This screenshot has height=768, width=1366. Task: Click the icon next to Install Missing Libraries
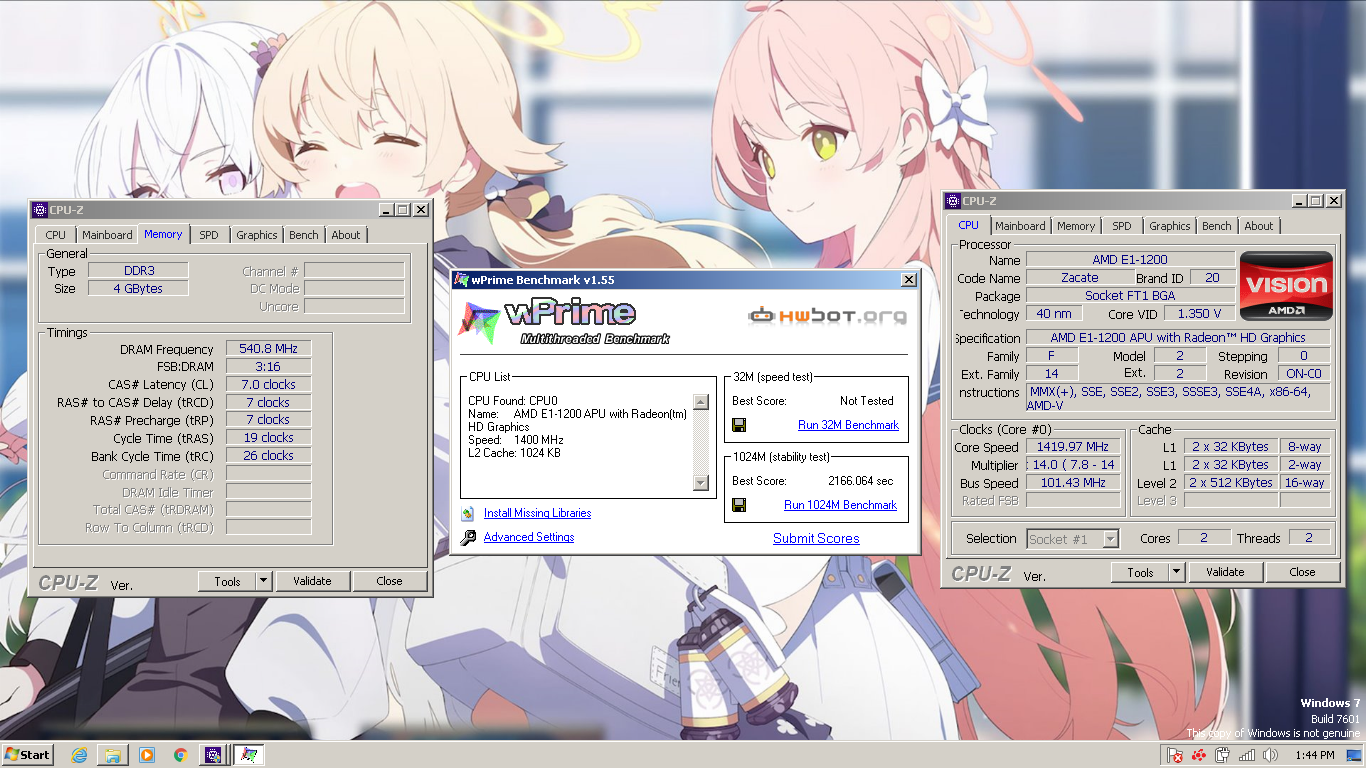tap(467, 513)
